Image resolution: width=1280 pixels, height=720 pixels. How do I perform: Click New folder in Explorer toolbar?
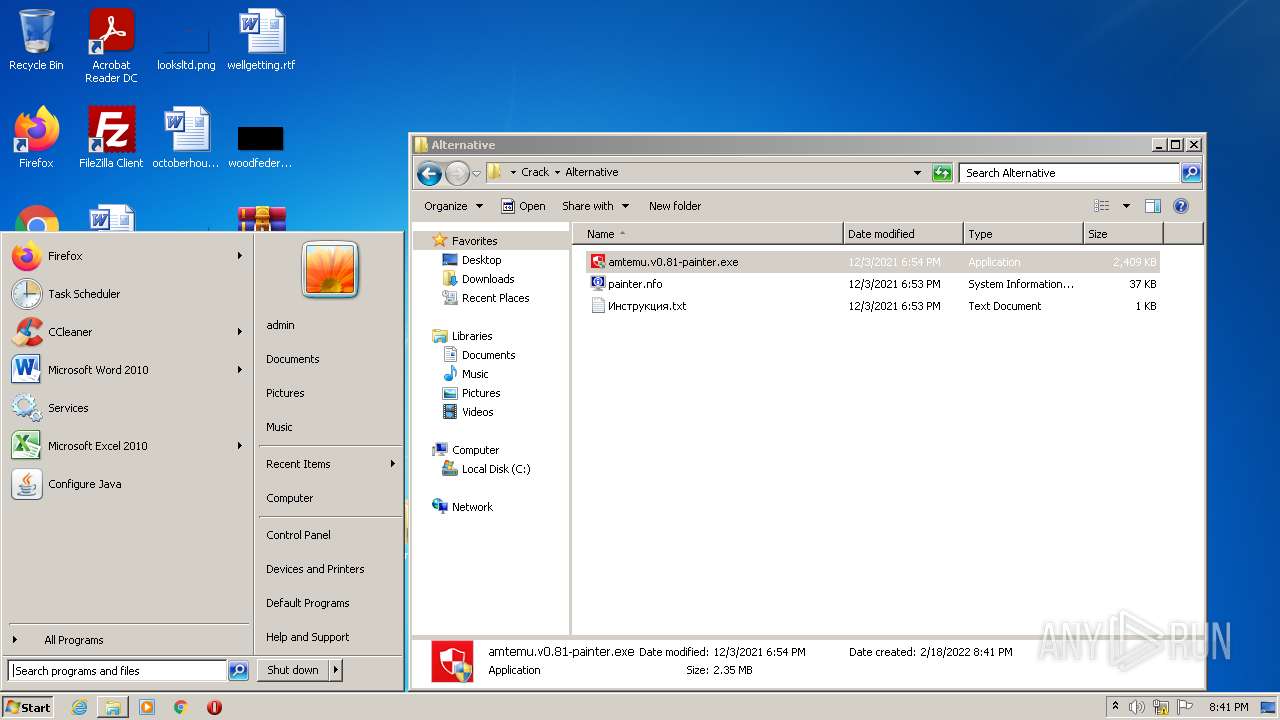(675, 206)
